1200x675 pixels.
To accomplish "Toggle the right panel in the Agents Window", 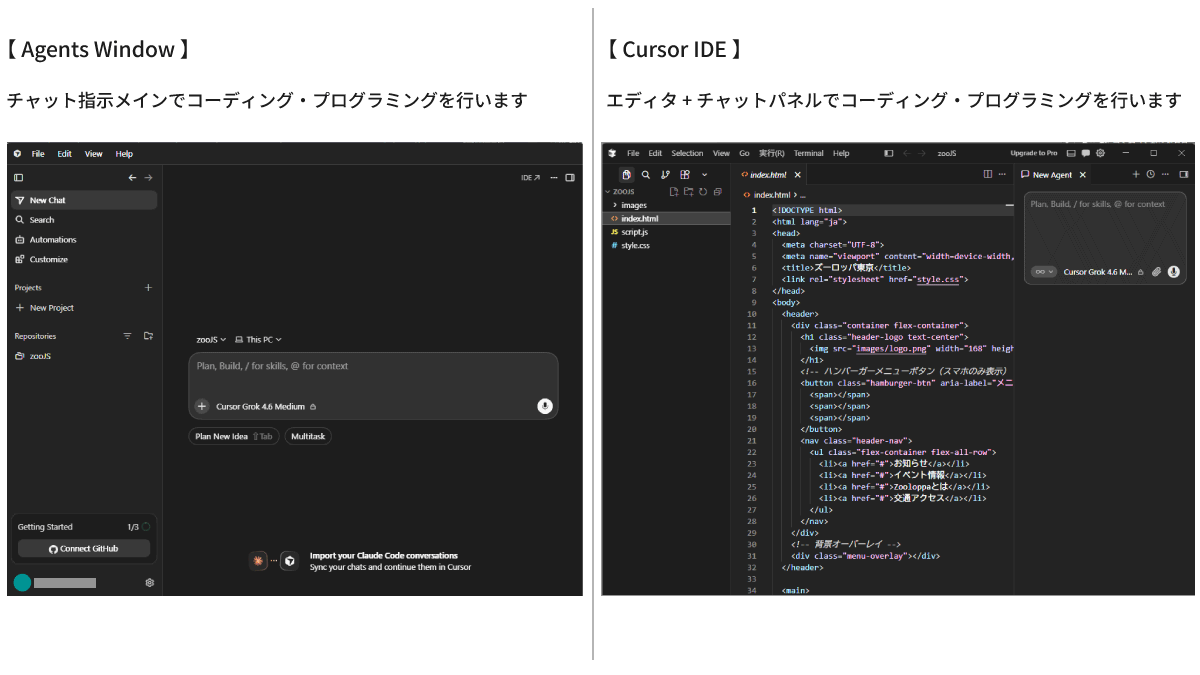I will 570,178.
